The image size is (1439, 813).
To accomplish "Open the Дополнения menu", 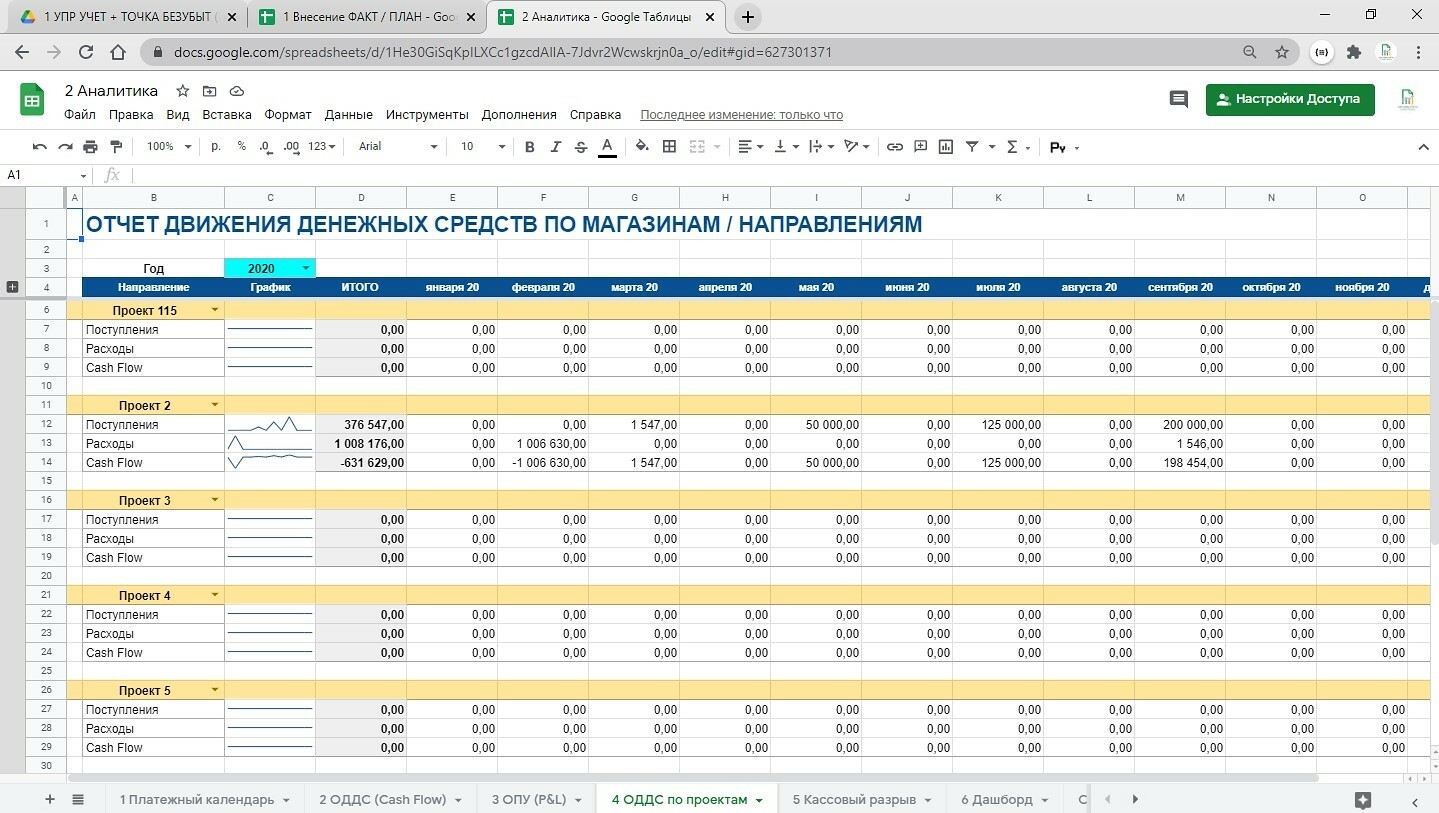I will pyautogui.click(x=519, y=115).
